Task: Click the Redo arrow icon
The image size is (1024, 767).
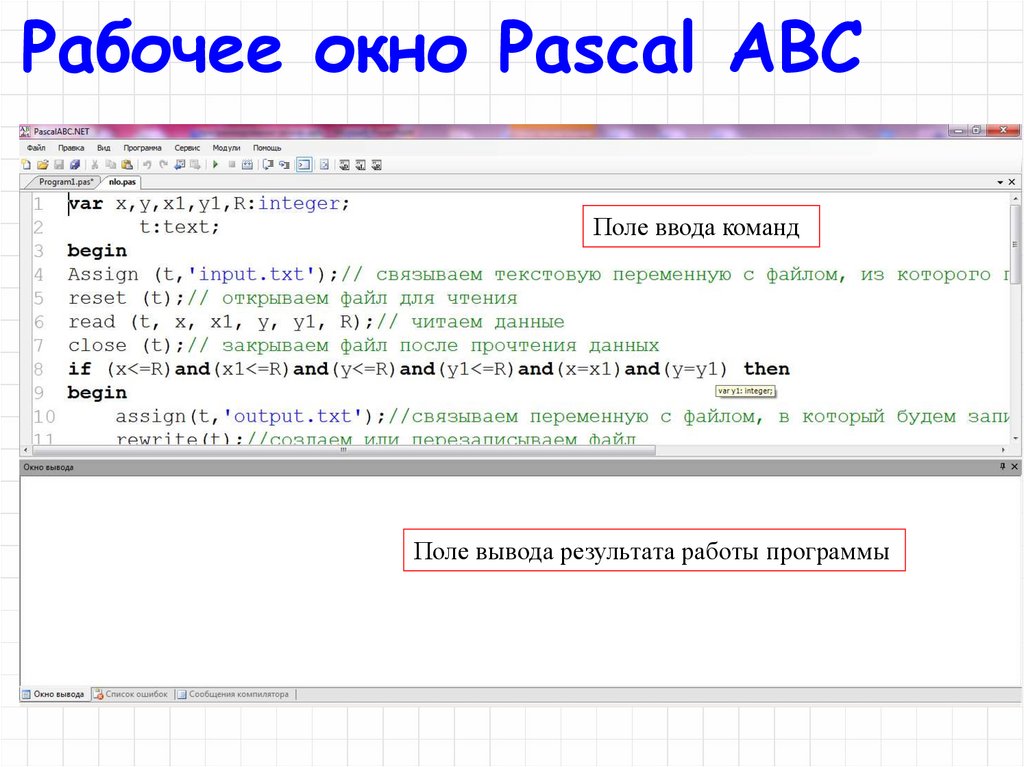Action: (163, 165)
